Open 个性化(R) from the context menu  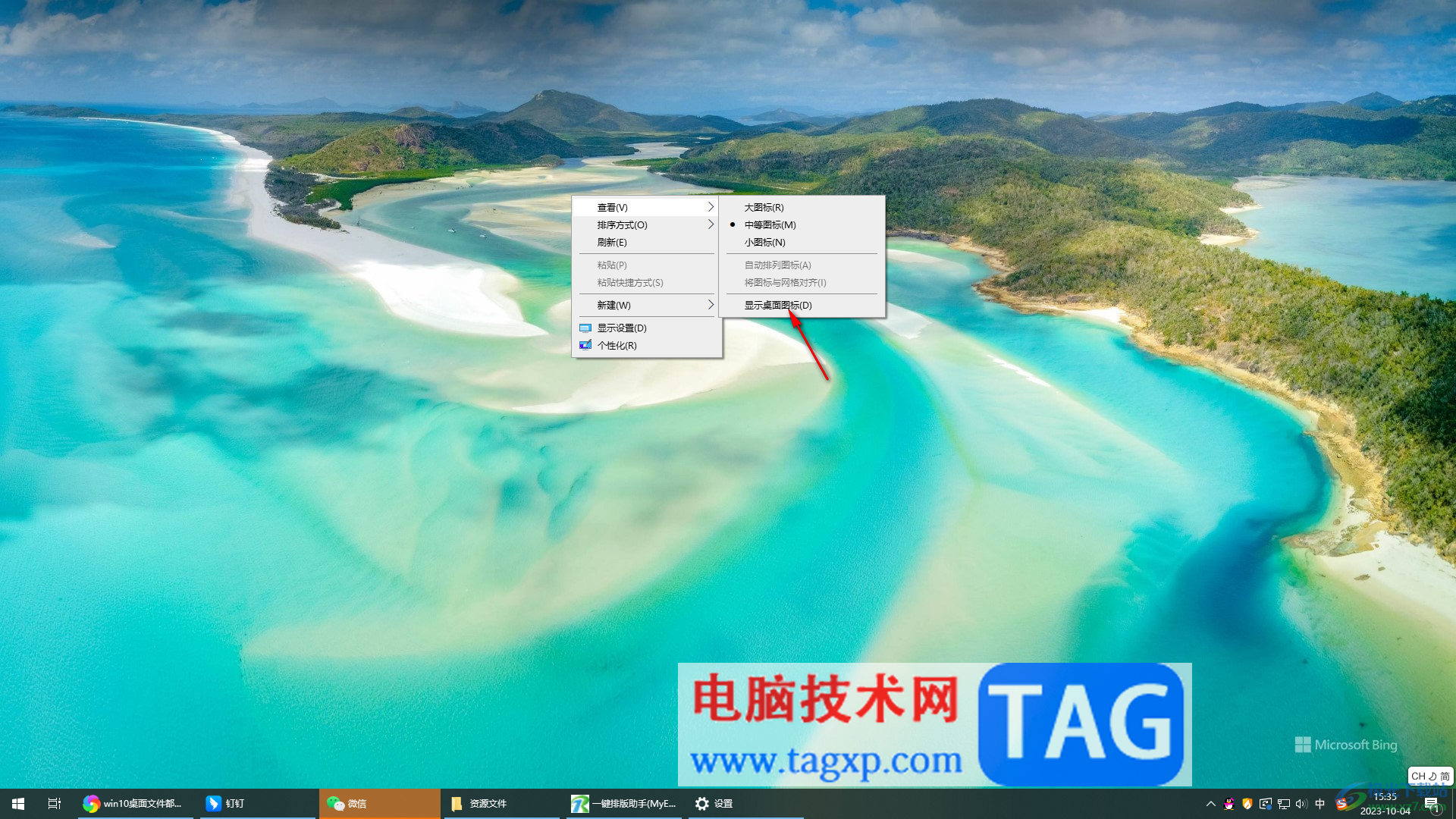[x=617, y=345]
